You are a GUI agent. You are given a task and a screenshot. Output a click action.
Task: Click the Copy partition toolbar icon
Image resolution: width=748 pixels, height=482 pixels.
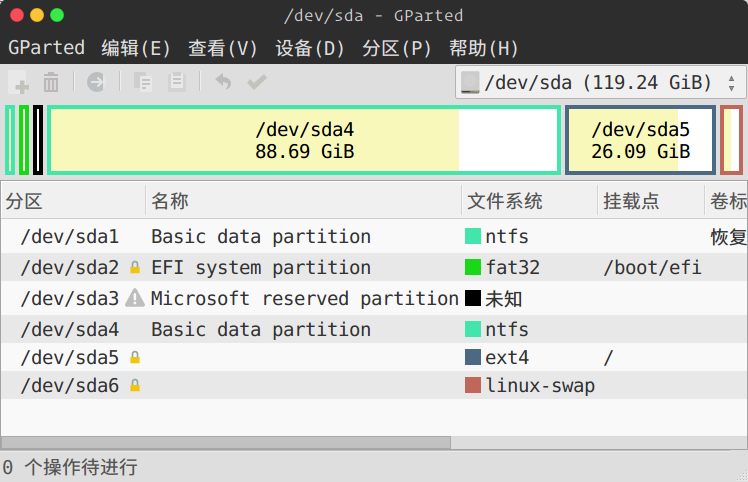tap(143, 82)
